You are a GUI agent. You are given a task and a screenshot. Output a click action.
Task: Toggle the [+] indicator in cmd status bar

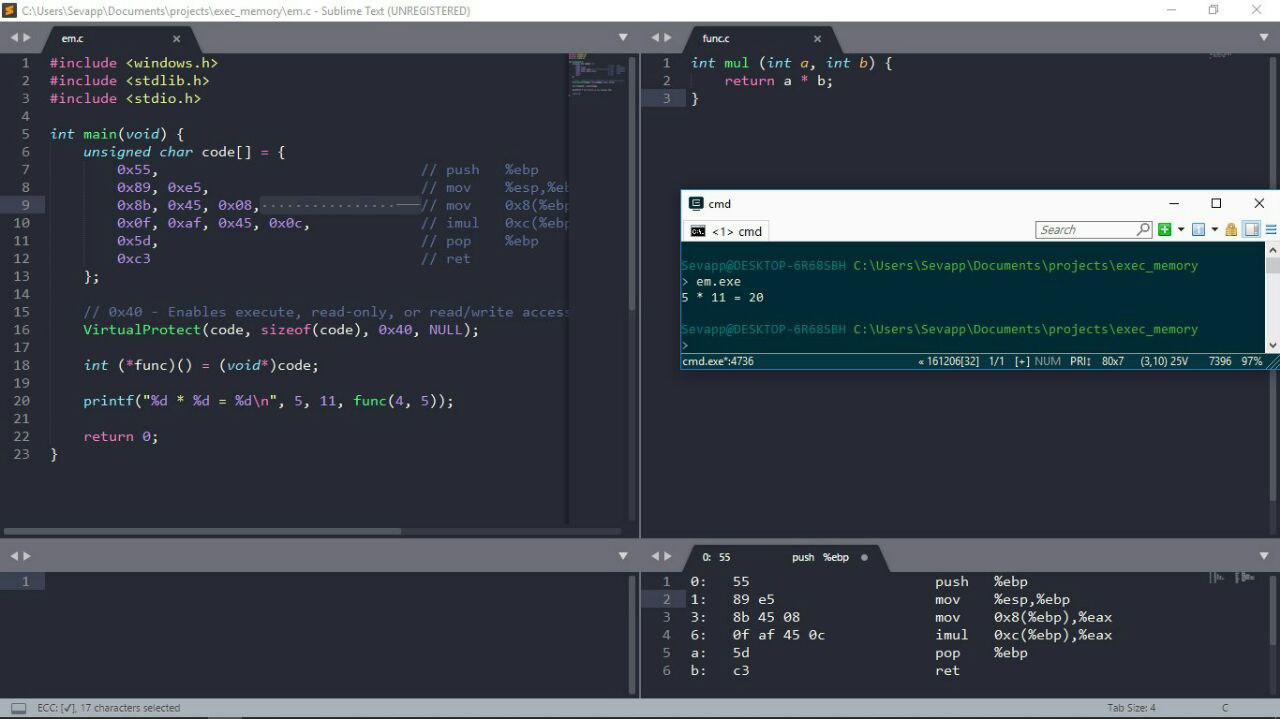coord(1021,361)
